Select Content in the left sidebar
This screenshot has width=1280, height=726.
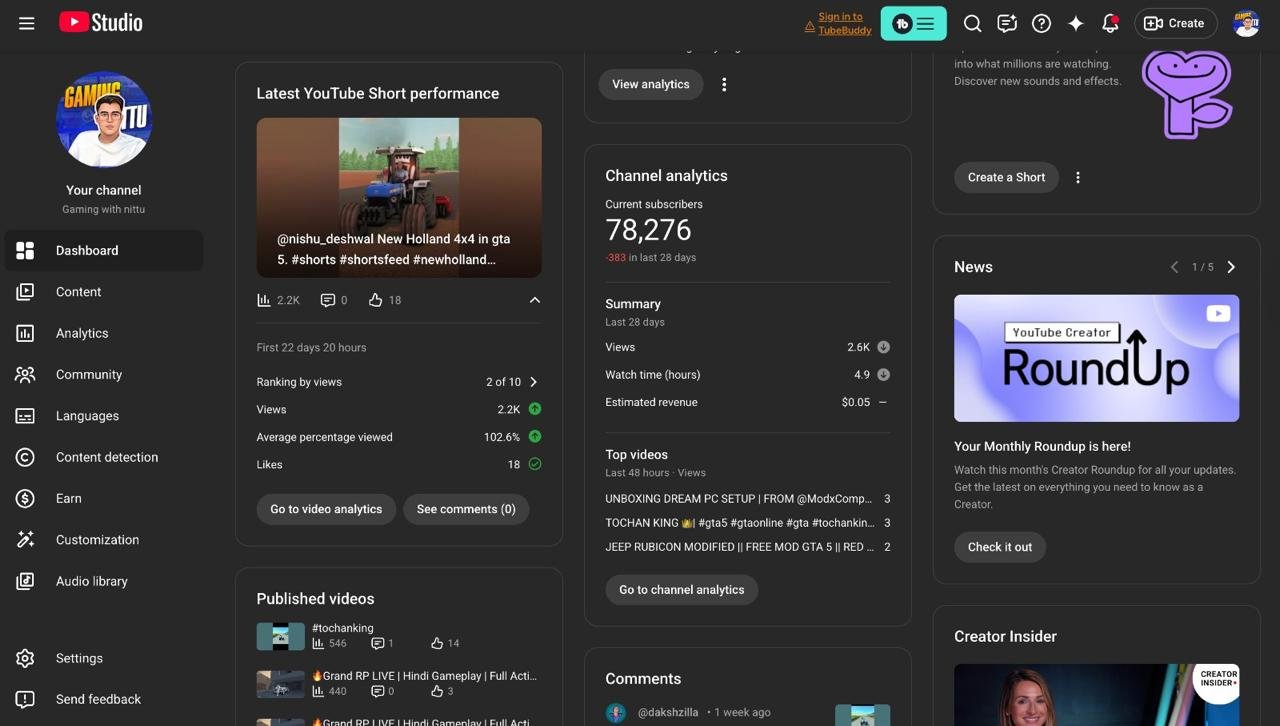pos(78,292)
